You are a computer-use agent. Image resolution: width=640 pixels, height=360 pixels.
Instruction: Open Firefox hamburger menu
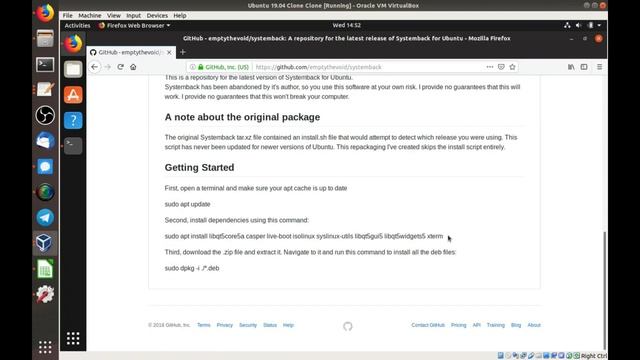click(x=599, y=67)
